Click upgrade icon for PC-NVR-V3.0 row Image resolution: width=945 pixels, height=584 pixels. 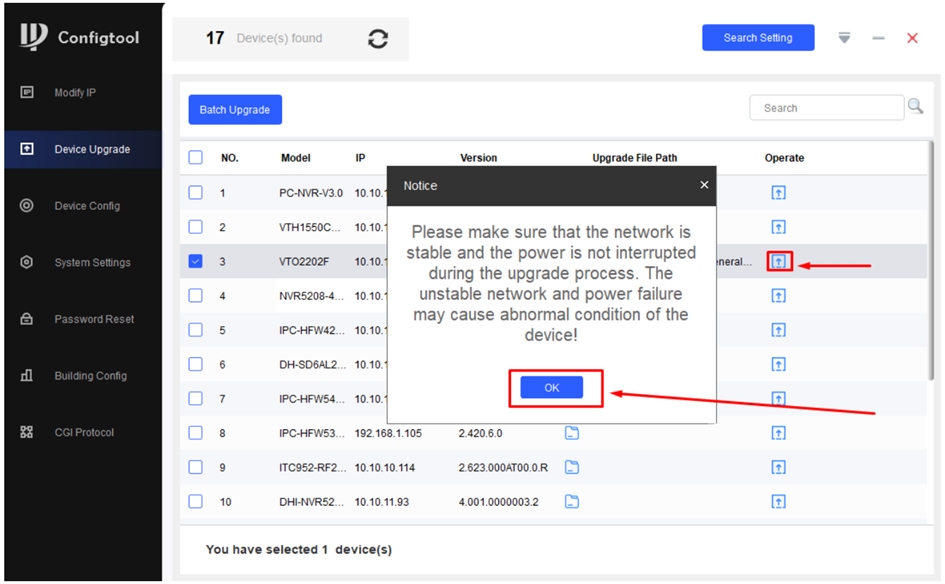coord(779,193)
